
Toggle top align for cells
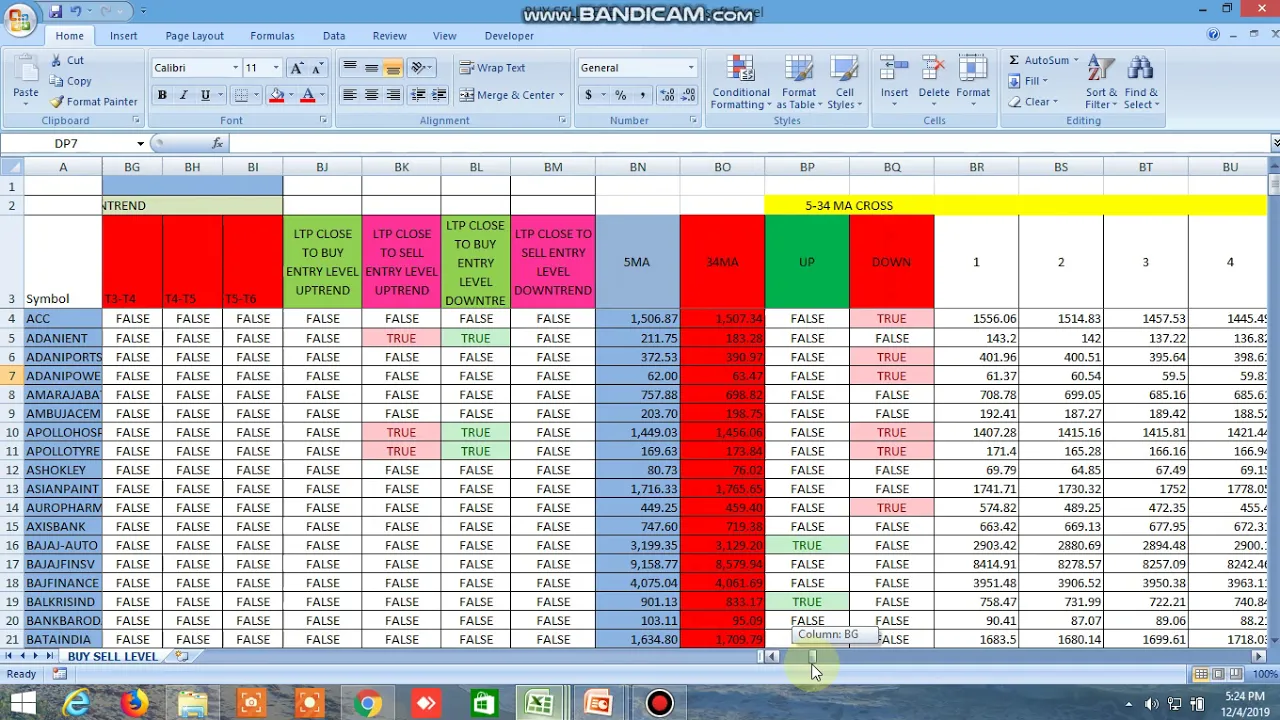click(x=349, y=68)
